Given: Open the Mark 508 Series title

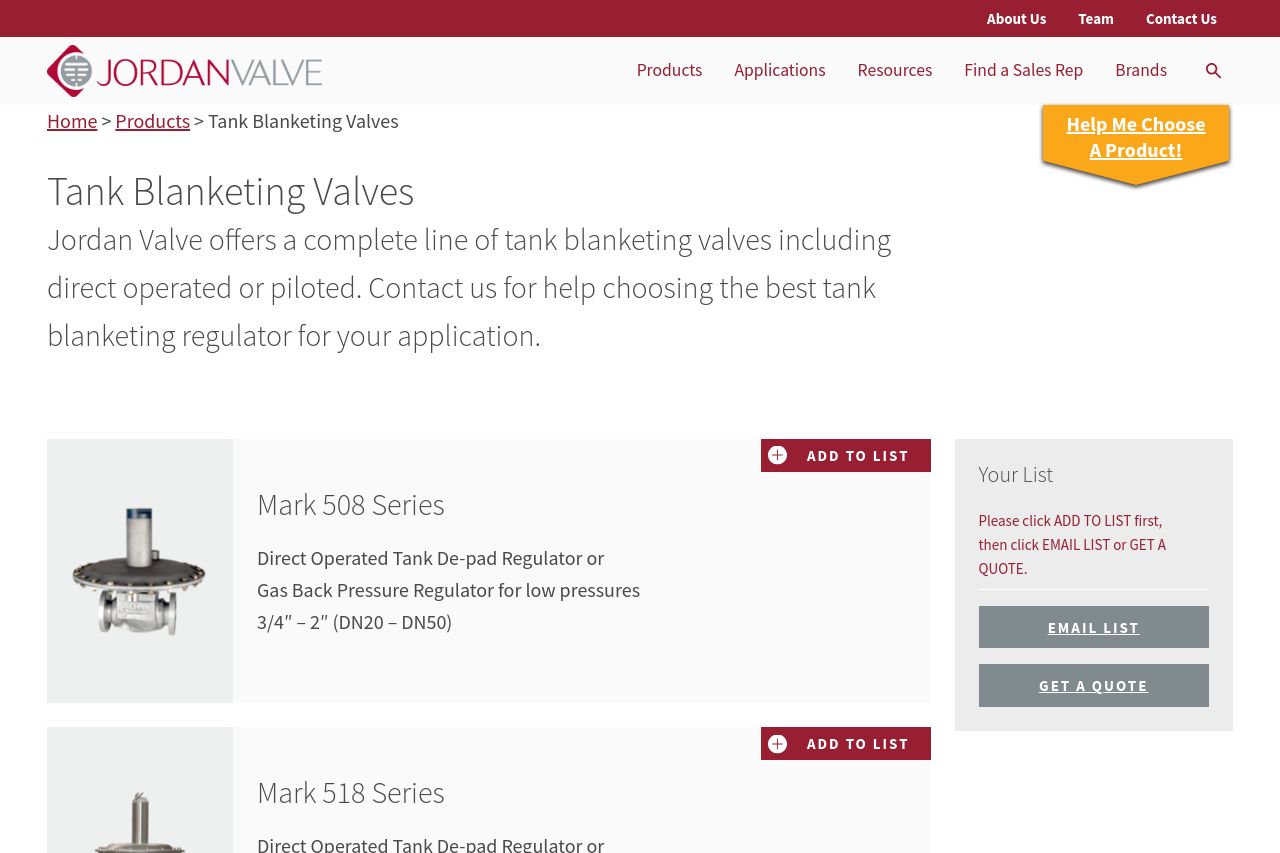Looking at the screenshot, I should (351, 505).
